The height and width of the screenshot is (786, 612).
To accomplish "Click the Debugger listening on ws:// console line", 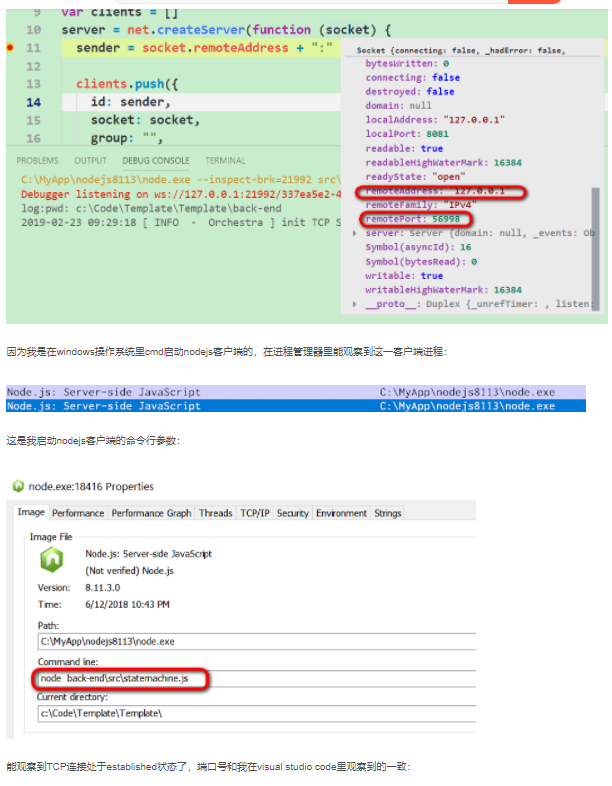I will pyautogui.click(x=181, y=194).
